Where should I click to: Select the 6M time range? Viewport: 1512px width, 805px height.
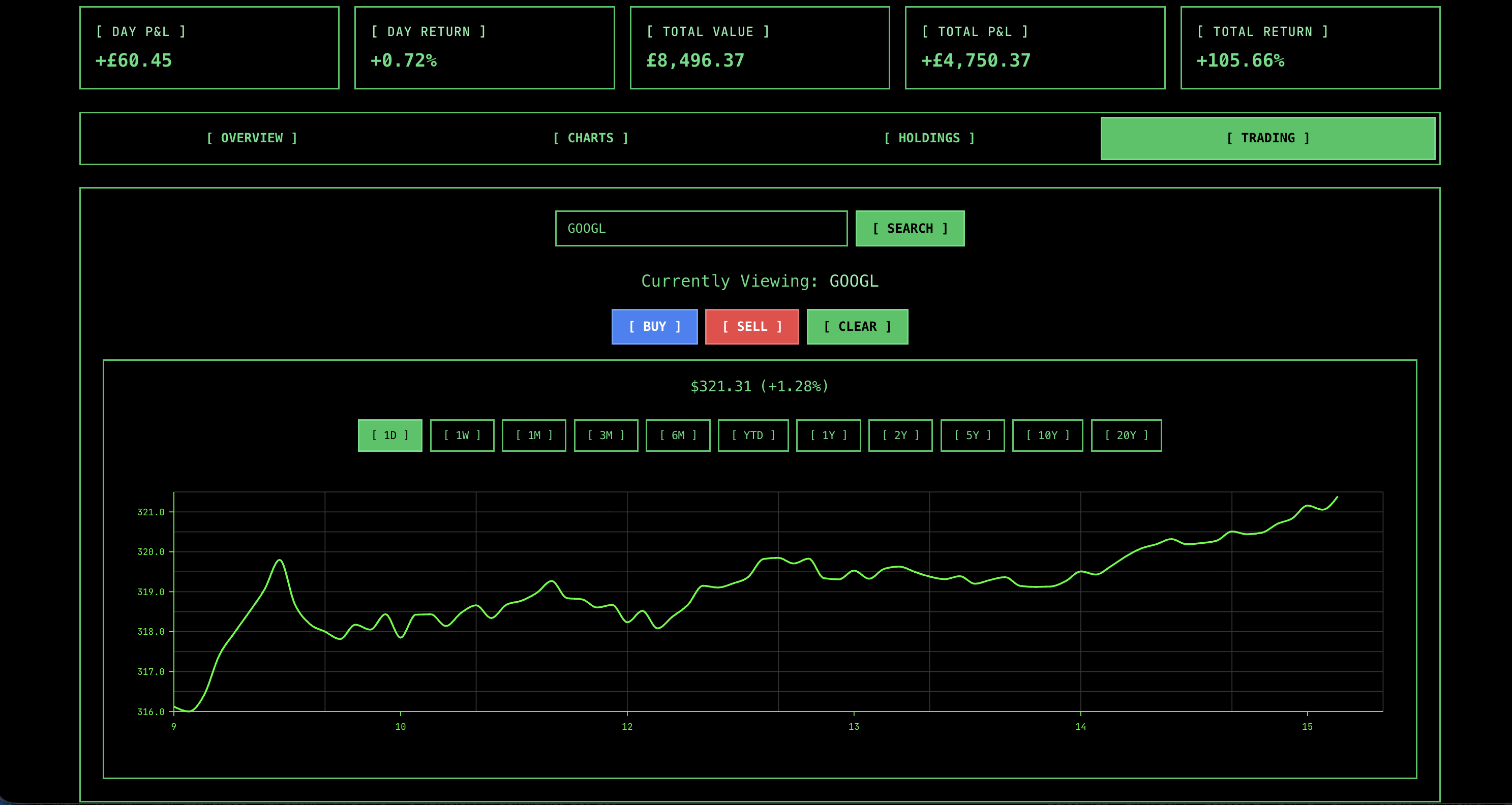[678, 436]
